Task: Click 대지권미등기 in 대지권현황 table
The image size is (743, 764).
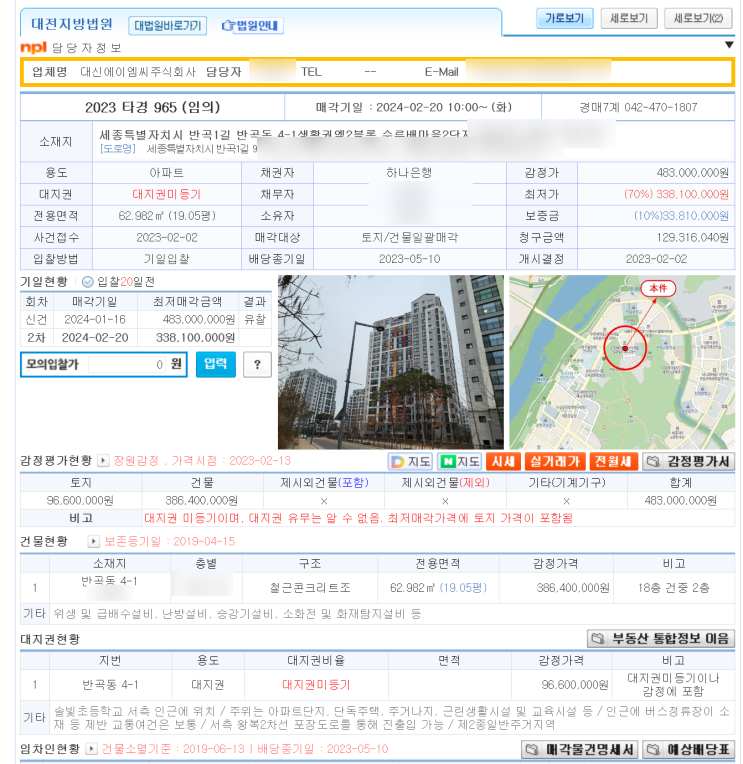Action: pyautogui.click(x=316, y=685)
